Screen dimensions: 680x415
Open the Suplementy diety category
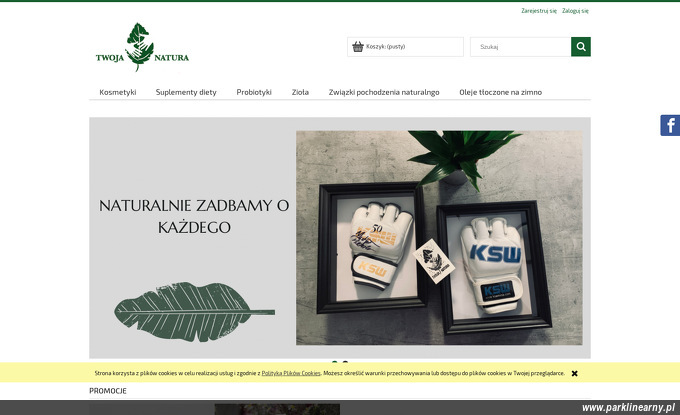coord(186,92)
